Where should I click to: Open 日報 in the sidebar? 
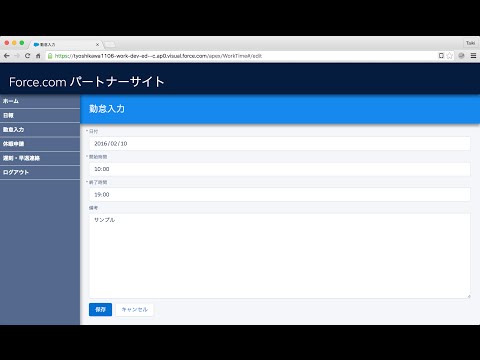40,115
